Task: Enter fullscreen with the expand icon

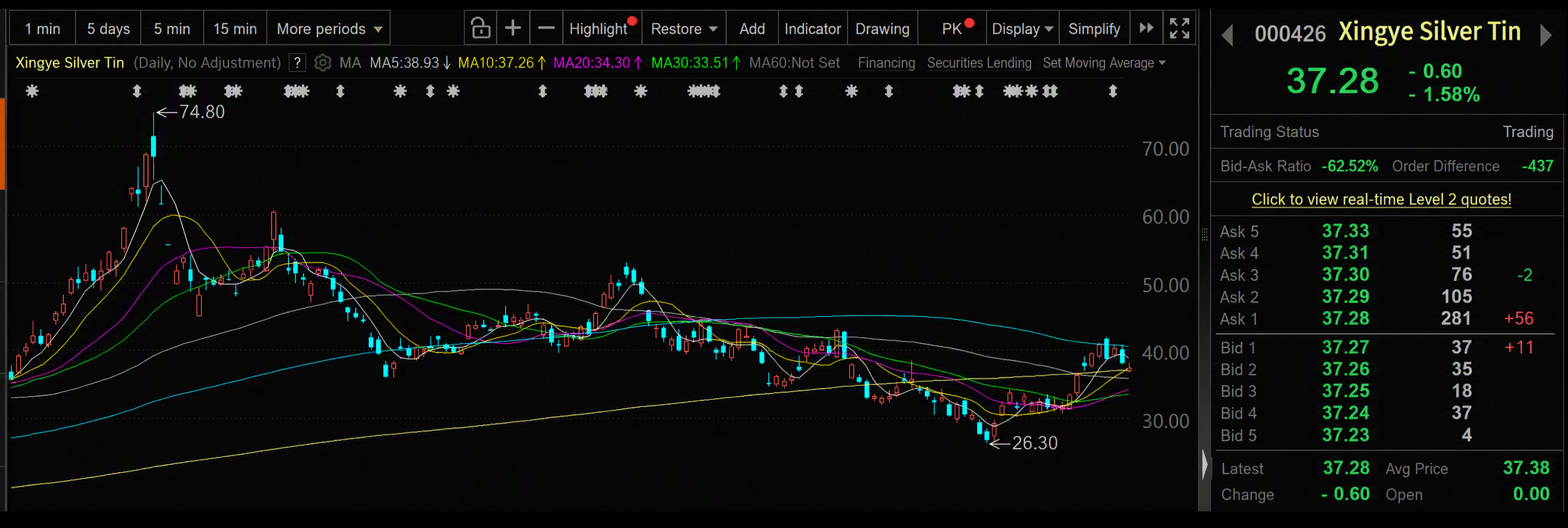Action: coord(1180,28)
